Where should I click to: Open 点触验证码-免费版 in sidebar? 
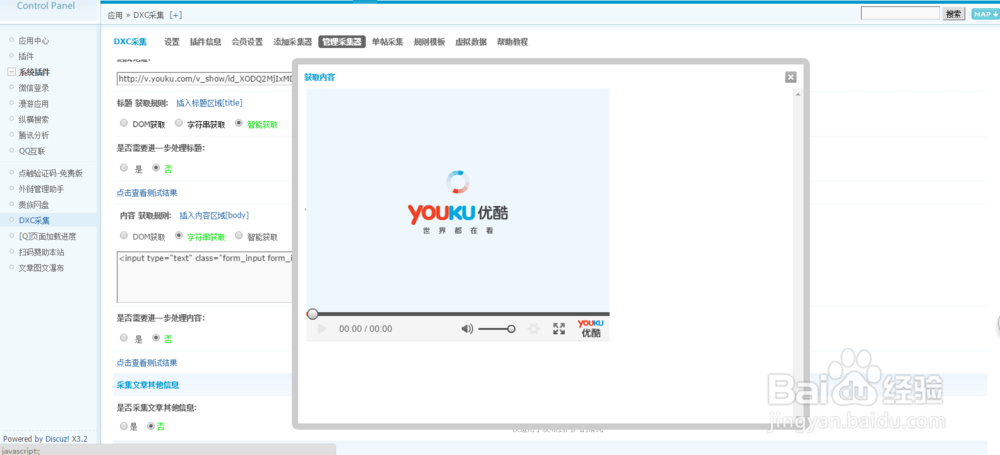[x=50, y=173]
